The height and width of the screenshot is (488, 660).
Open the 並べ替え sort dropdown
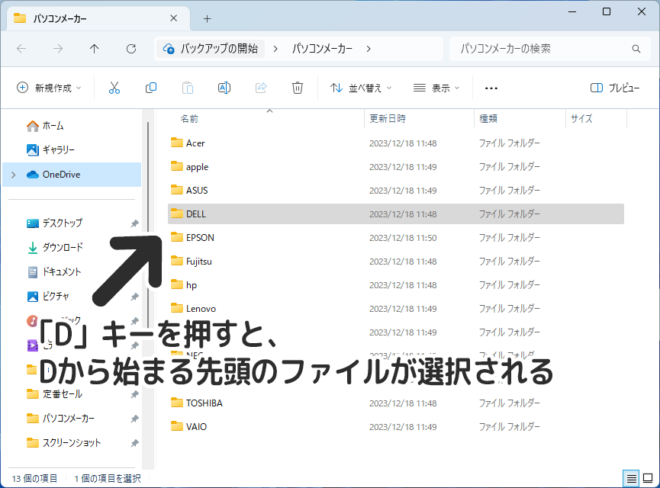coord(361,88)
